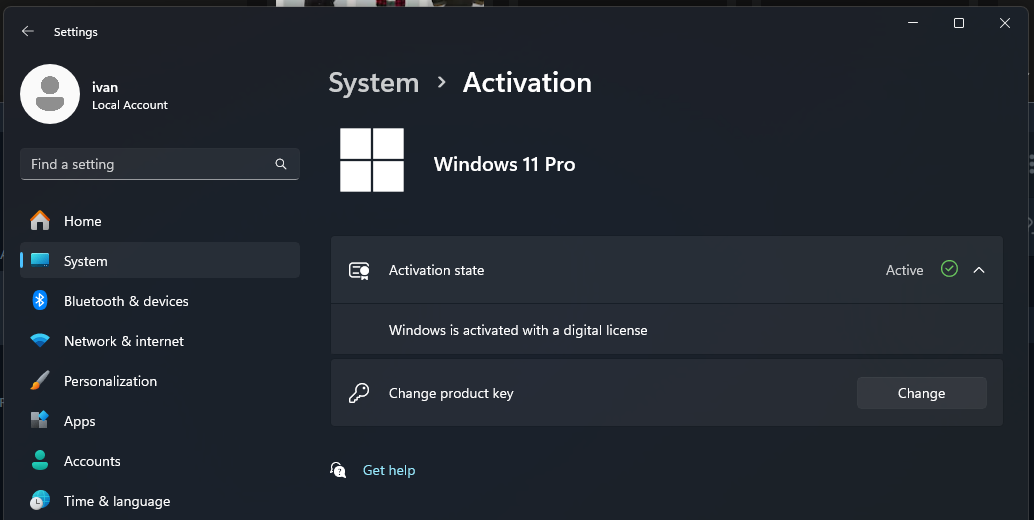Click the Apps icon in sidebar

[x=40, y=420]
